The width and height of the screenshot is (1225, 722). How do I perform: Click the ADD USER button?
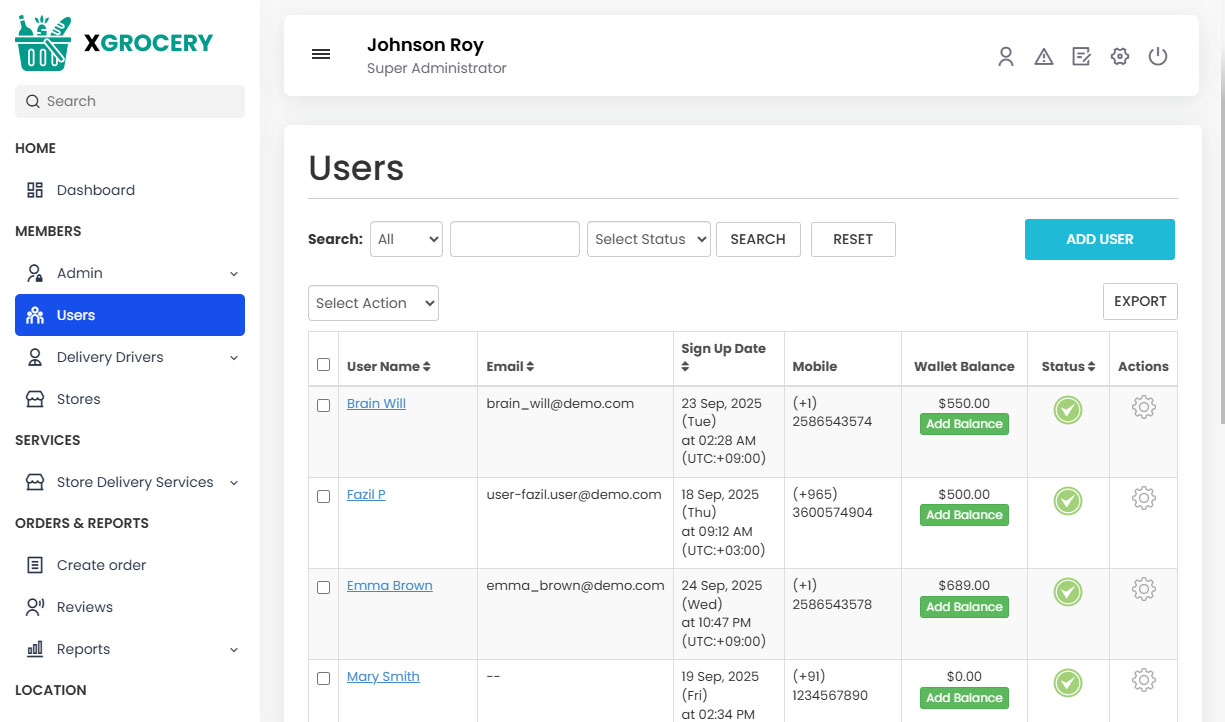click(1099, 239)
